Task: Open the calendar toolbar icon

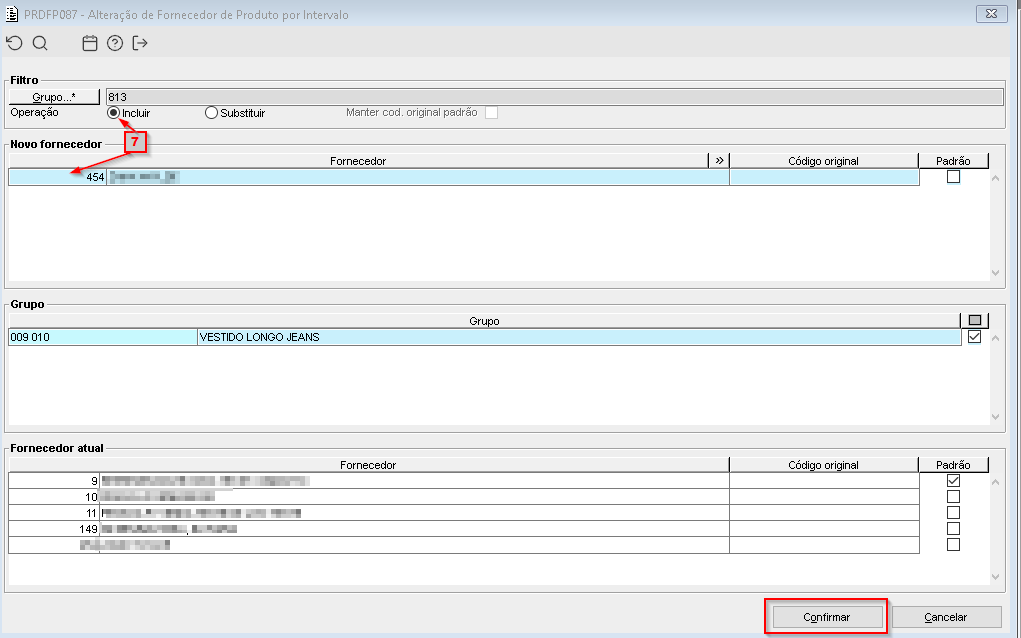Action: (90, 43)
